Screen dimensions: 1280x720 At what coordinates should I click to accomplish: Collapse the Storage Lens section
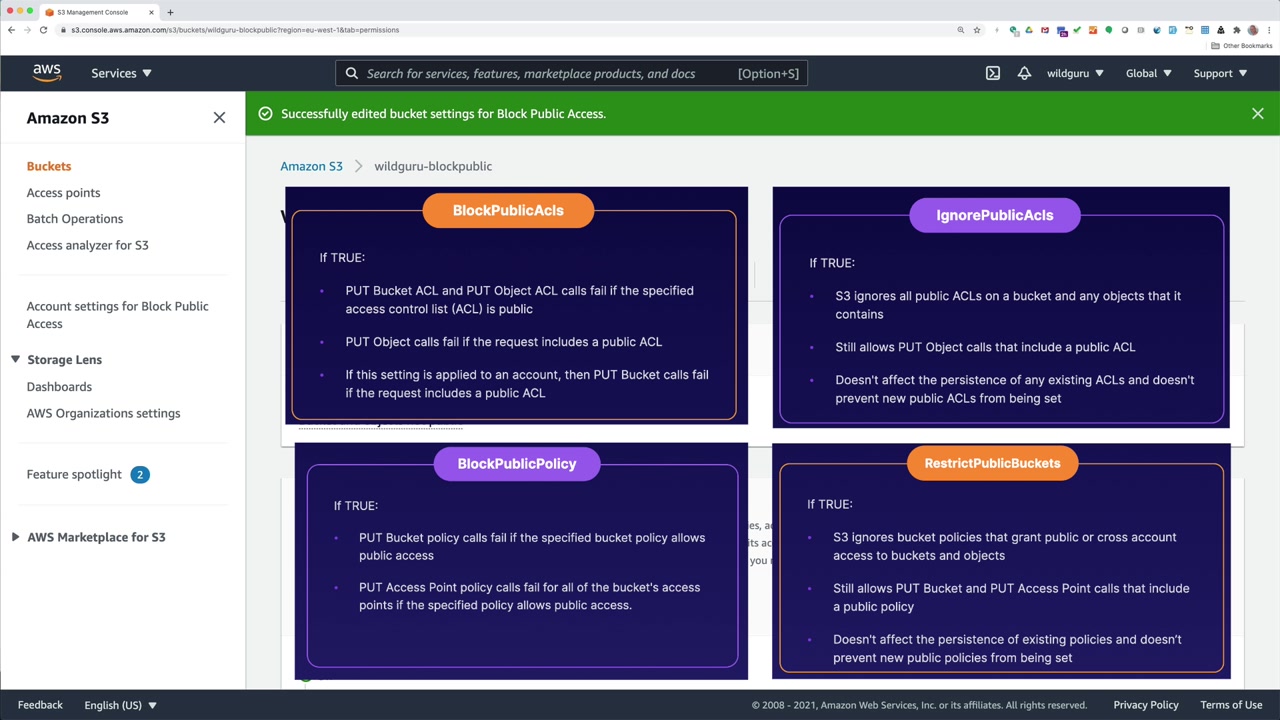(x=15, y=359)
